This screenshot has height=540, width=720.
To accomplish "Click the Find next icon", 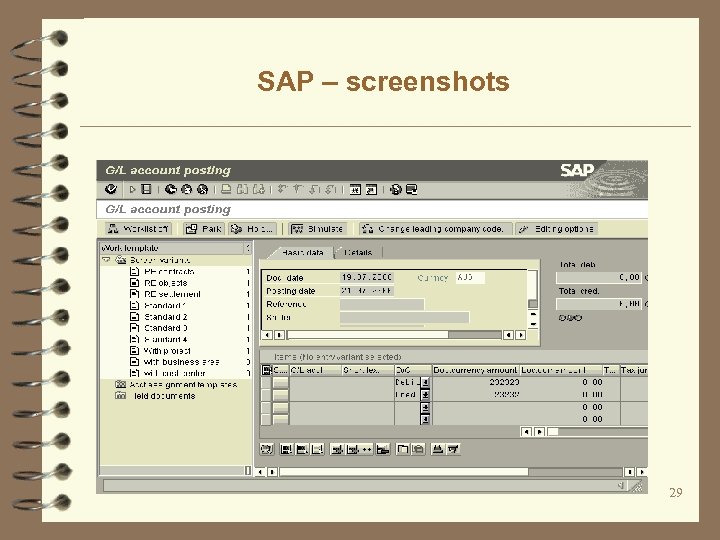I will tap(259, 189).
